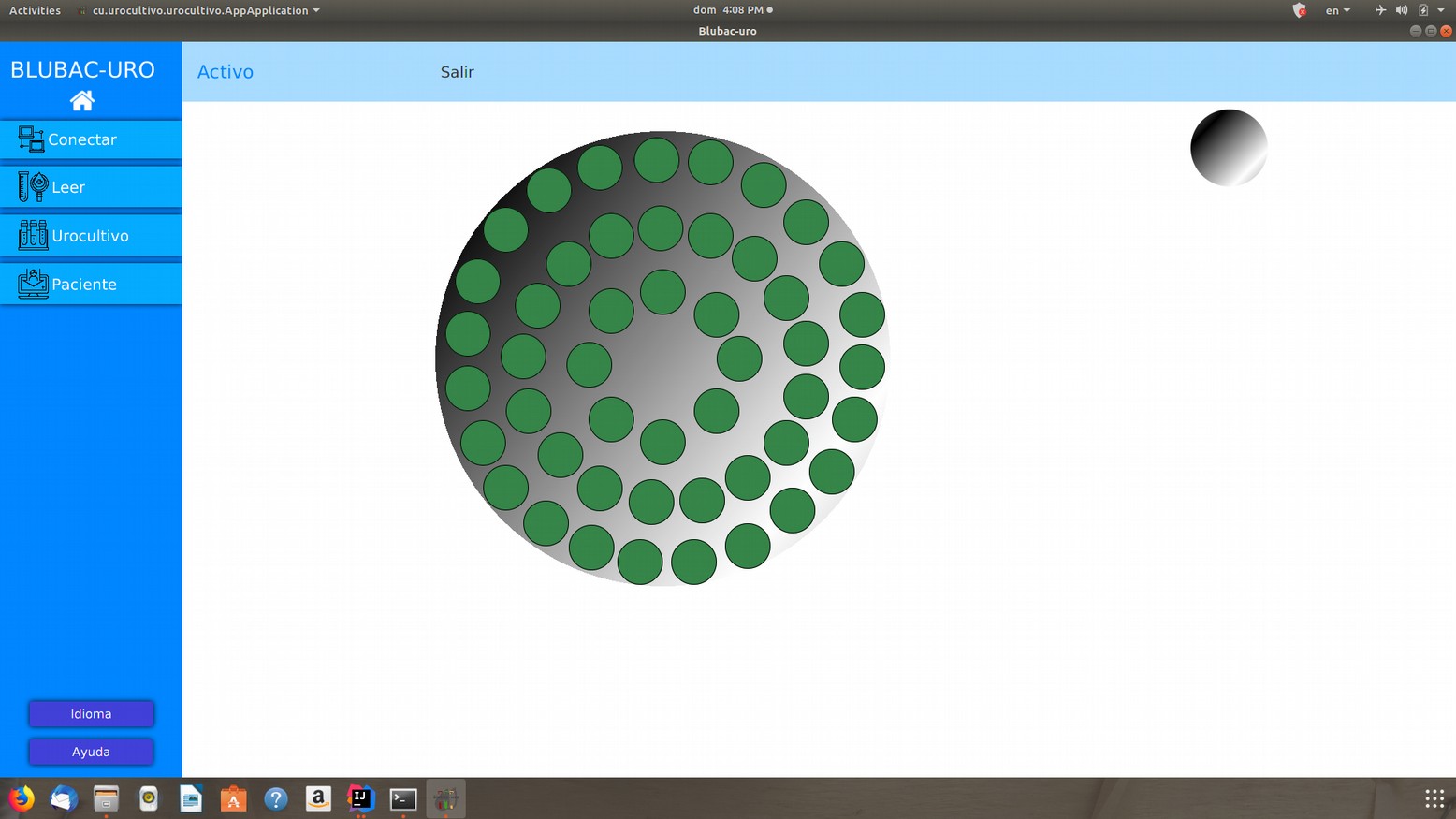Click the security shield tray icon
The width and height of the screenshot is (1456, 819).
point(1299,10)
